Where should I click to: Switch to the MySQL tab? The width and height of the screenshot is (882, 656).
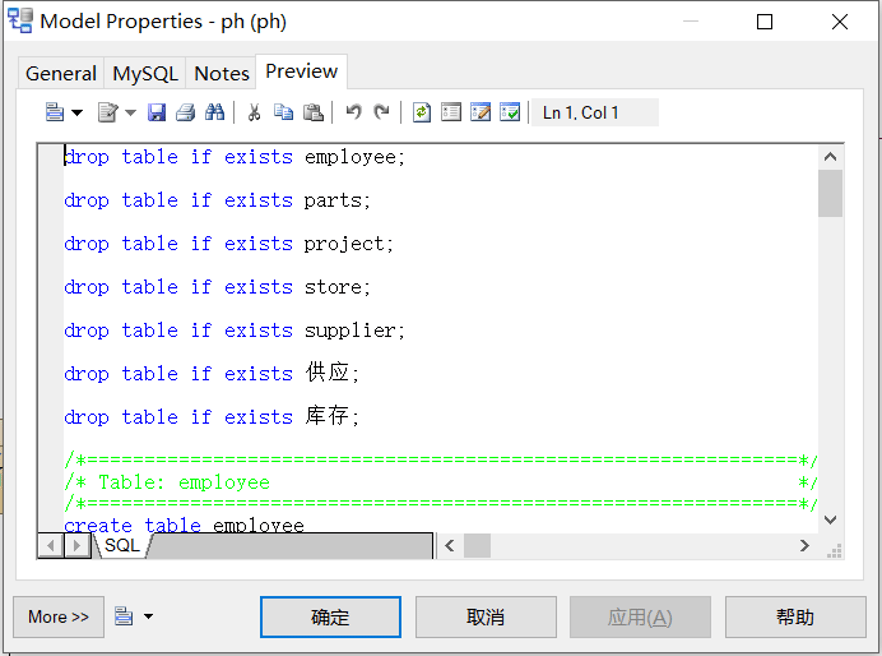click(145, 74)
